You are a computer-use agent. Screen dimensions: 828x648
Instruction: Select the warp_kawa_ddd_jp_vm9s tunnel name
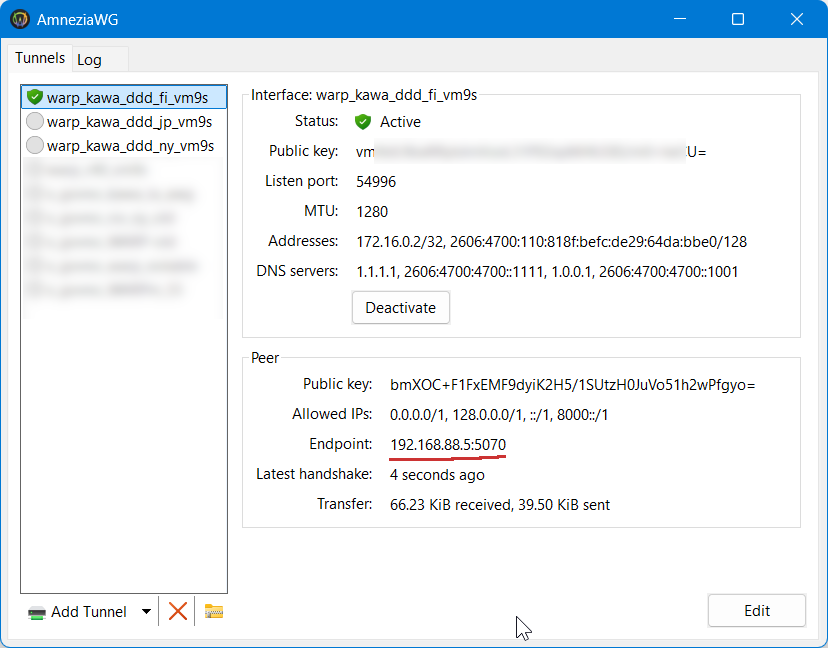pos(129,121)
